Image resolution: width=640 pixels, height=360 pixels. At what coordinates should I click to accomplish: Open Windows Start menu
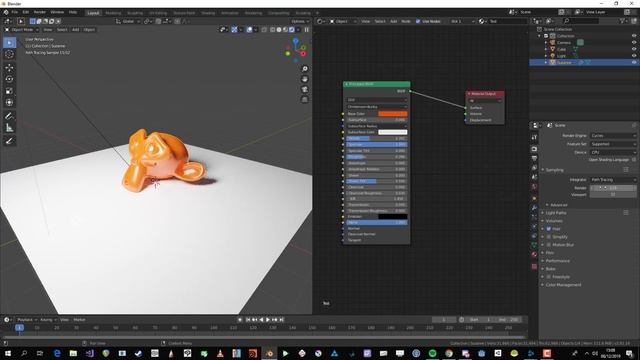pos(8,353)
